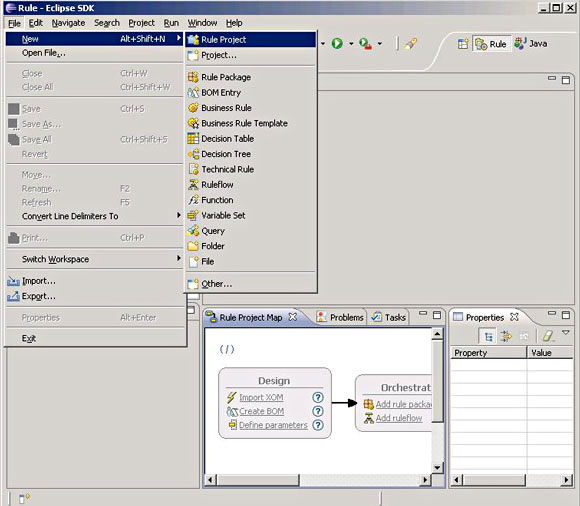This screenshot has width=580, height=506.
Task: Choose Rule Project in New submenu
Action: (251, 40)
